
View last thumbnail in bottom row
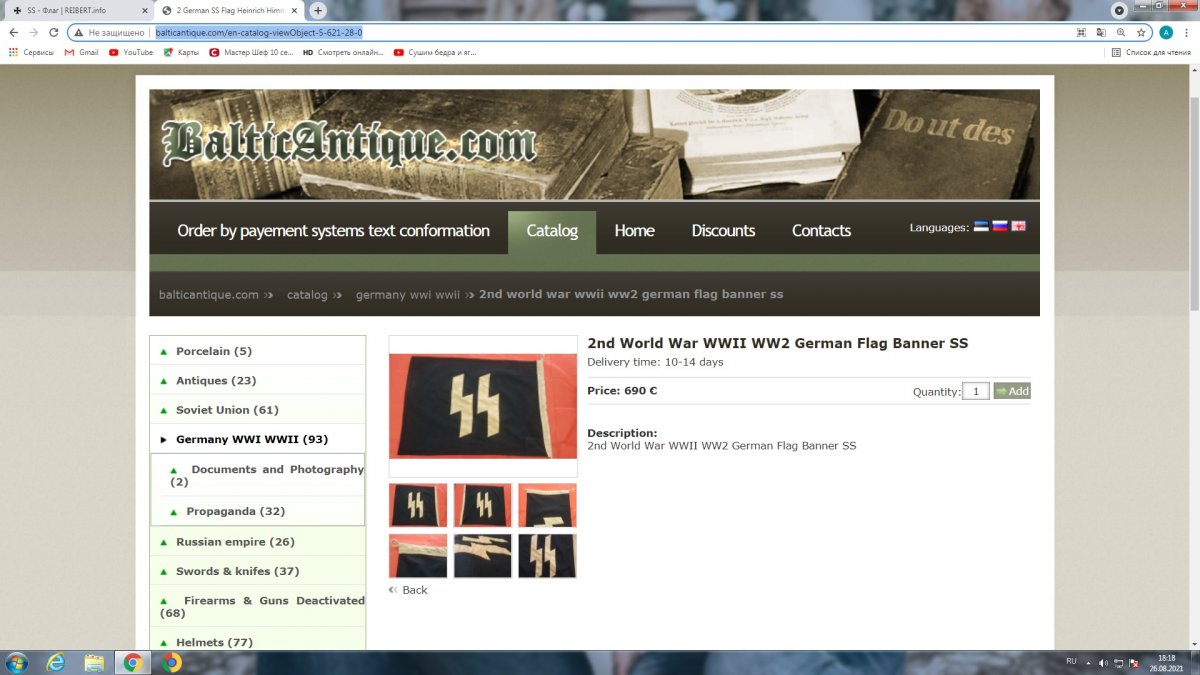(x=547, y=556)
